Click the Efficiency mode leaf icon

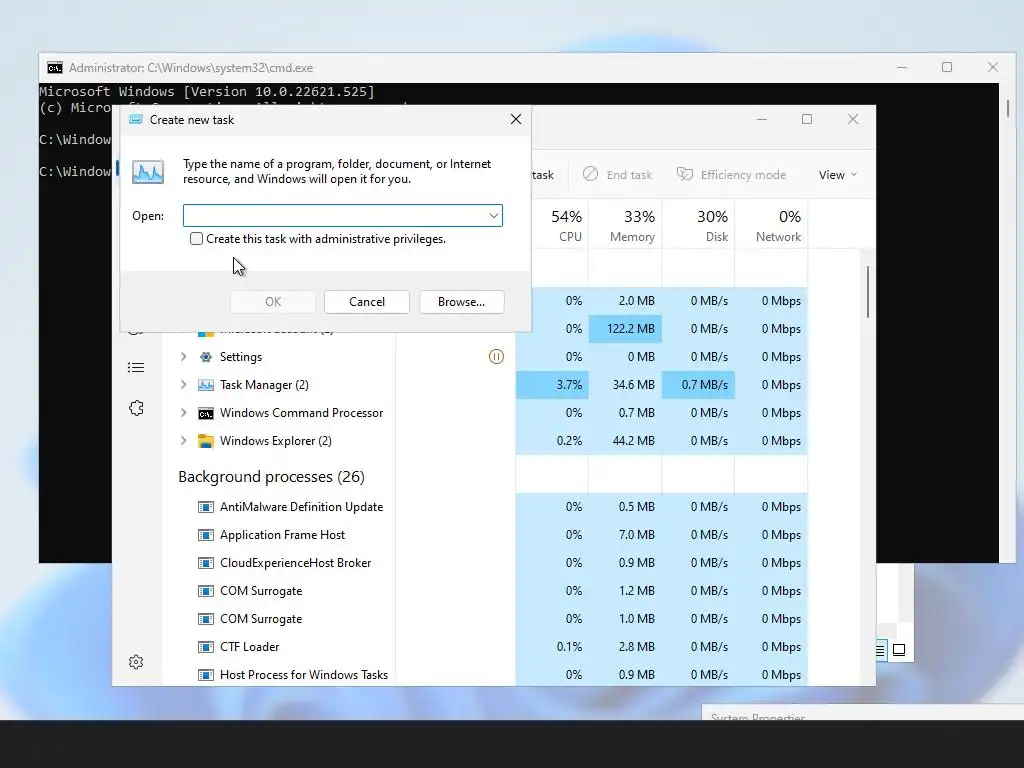(684, 174)
